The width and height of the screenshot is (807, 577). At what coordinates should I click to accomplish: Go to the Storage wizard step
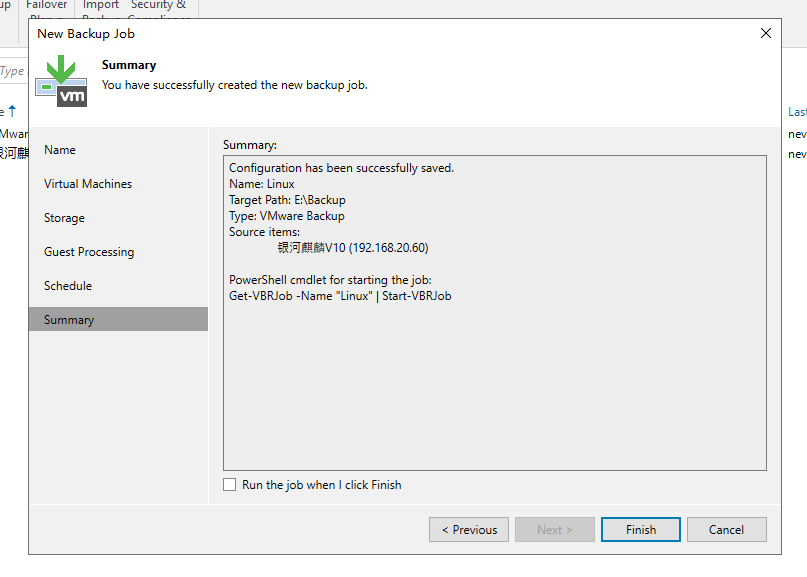coord(64,218)
